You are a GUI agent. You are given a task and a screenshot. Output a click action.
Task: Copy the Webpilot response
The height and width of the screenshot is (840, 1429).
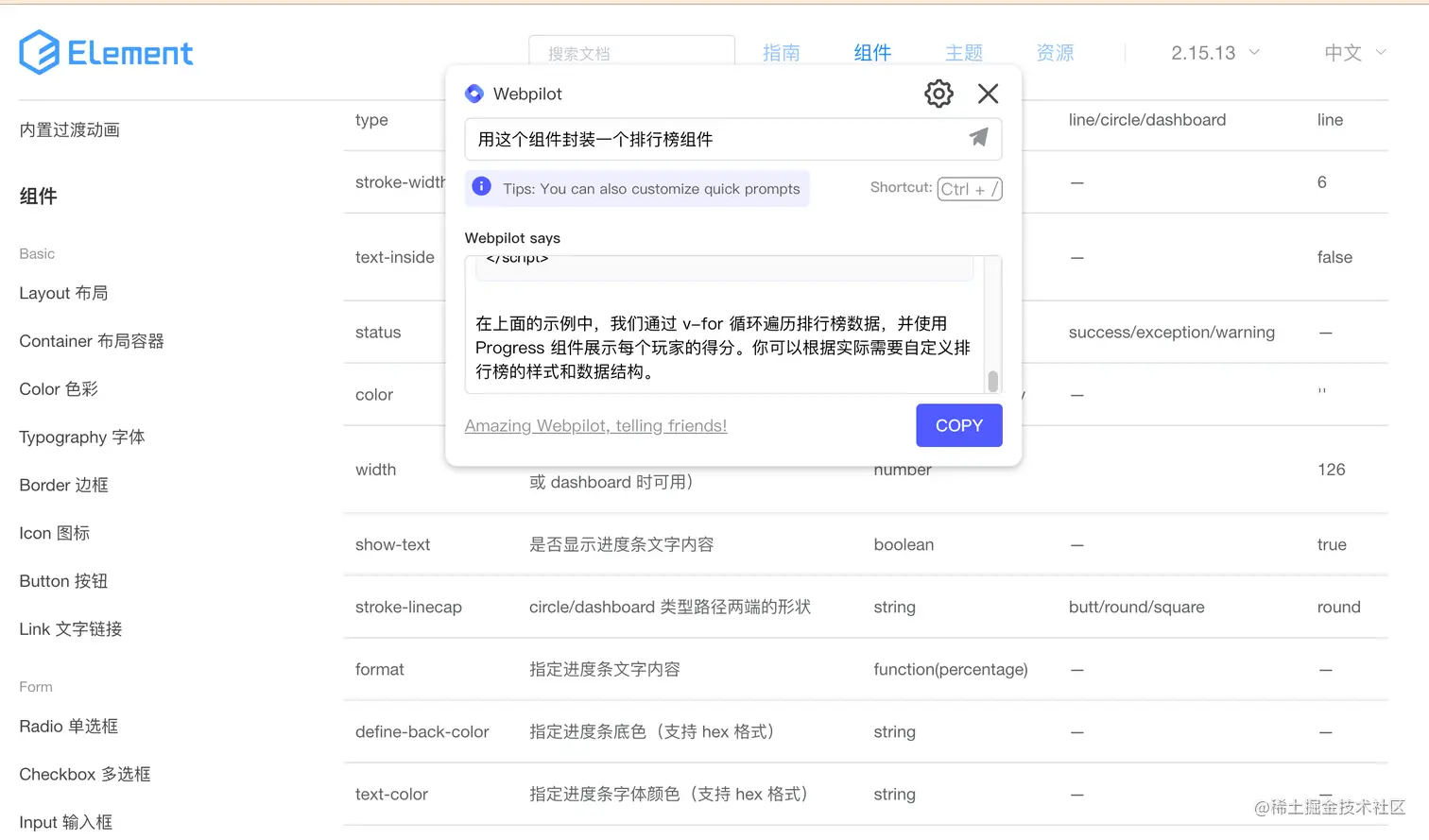pos(959,425)
